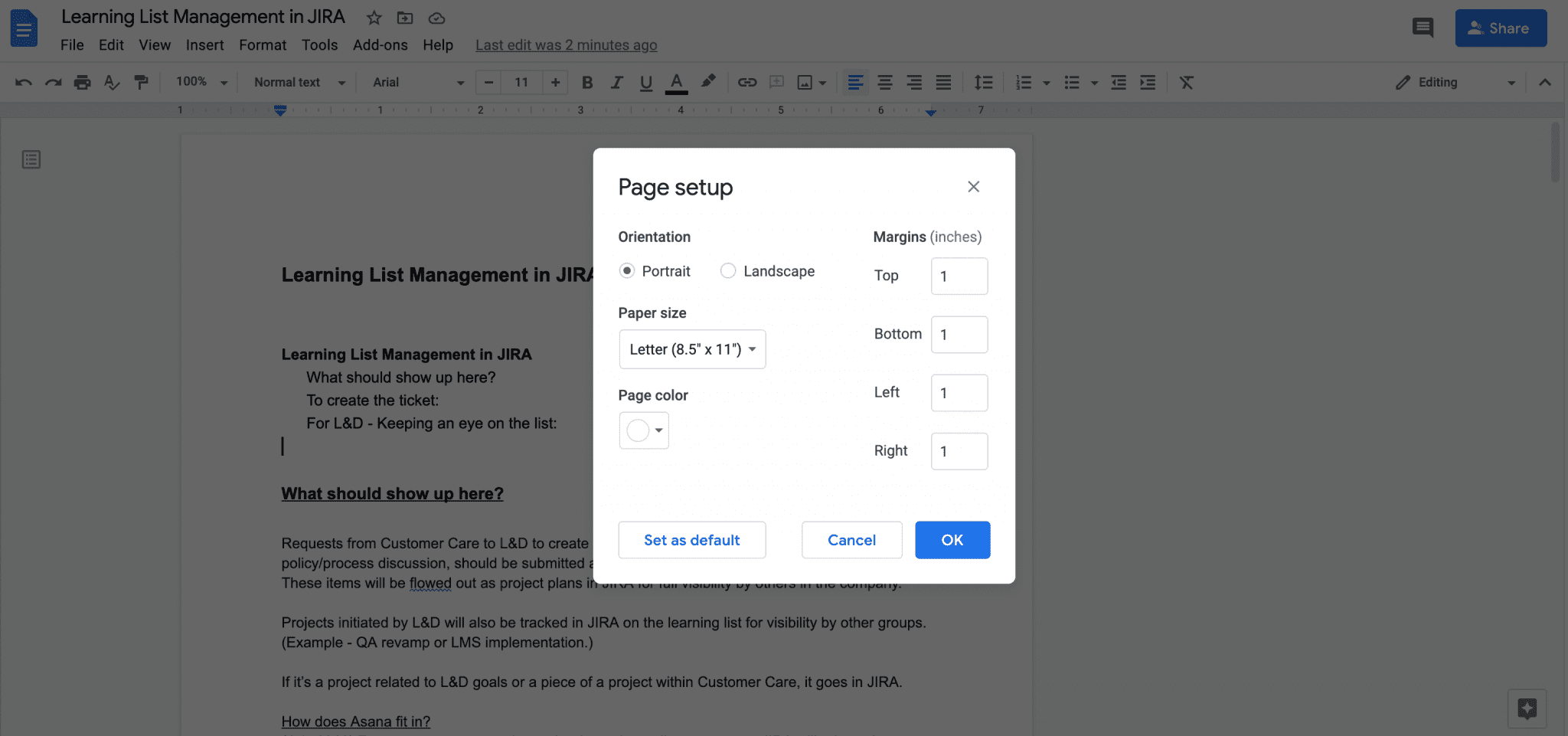
Task: Open the Format menu
Action: [262, 45]
